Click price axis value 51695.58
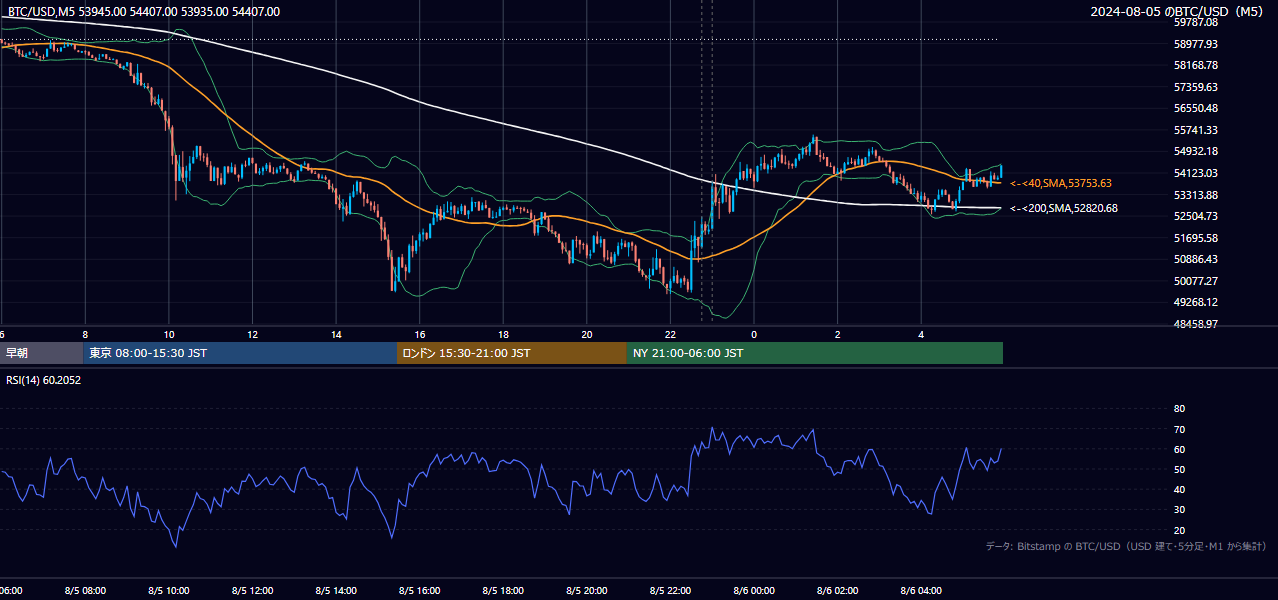1278x600 pixels. tap(1195, 238)
